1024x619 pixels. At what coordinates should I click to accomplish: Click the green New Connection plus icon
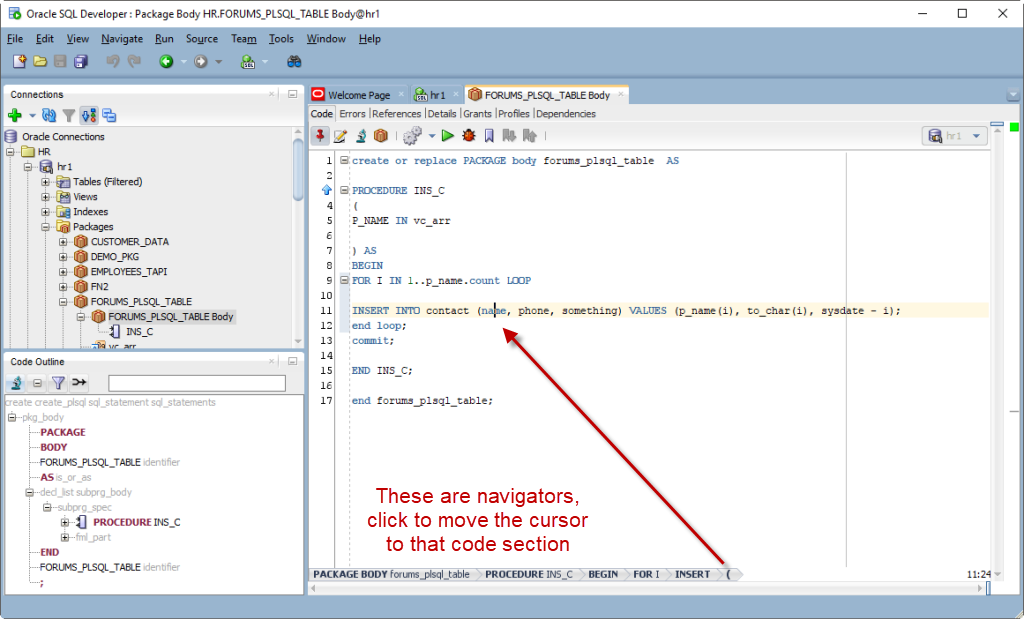(14, 116)
